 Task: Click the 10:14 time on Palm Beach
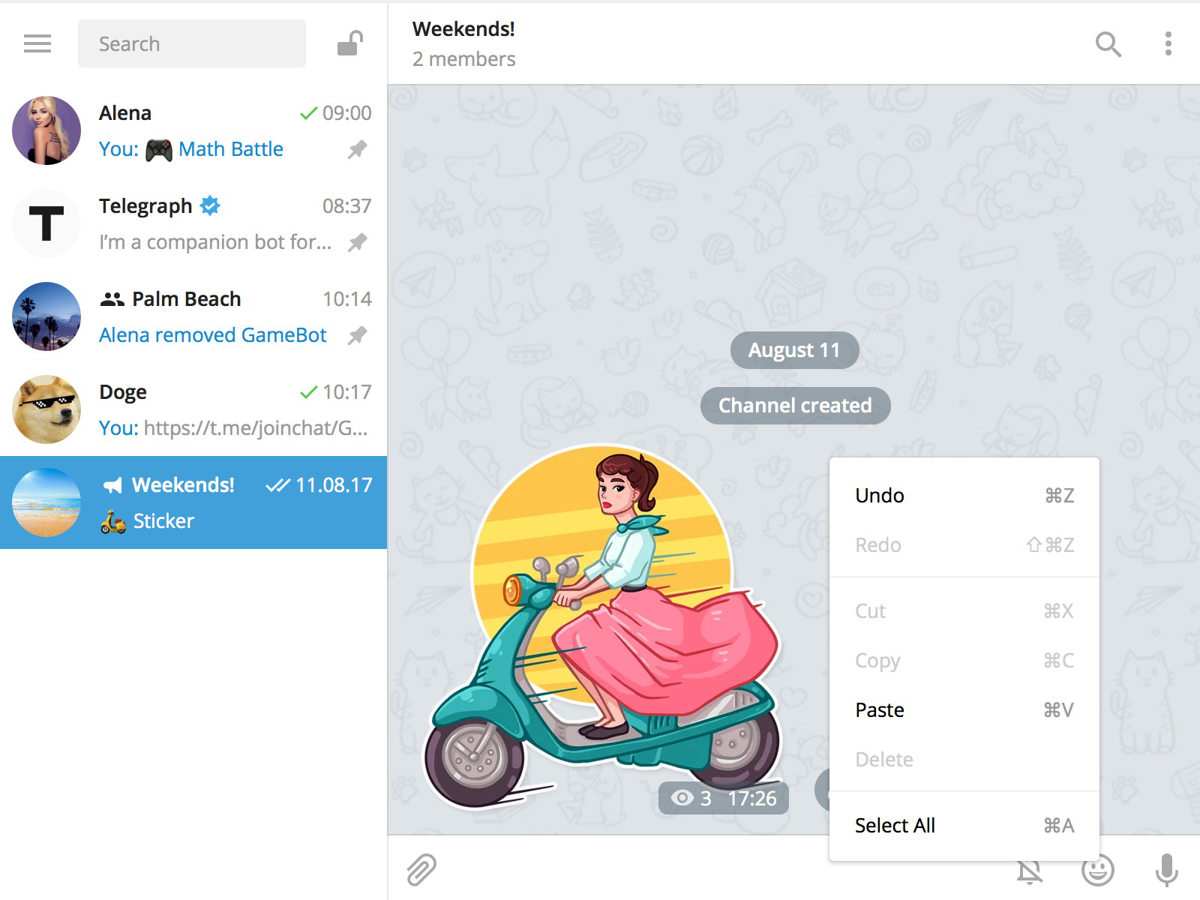347,299
